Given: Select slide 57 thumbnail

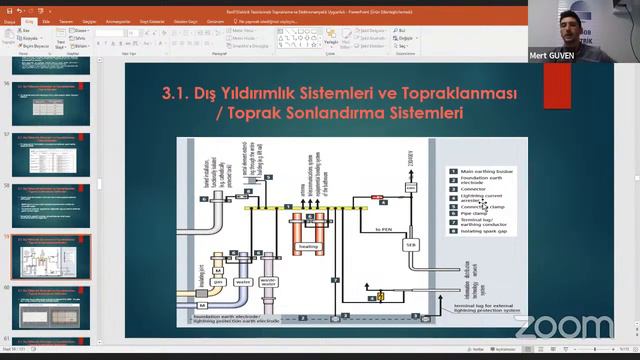Looking at the screenshot, I should click(51, 155).
